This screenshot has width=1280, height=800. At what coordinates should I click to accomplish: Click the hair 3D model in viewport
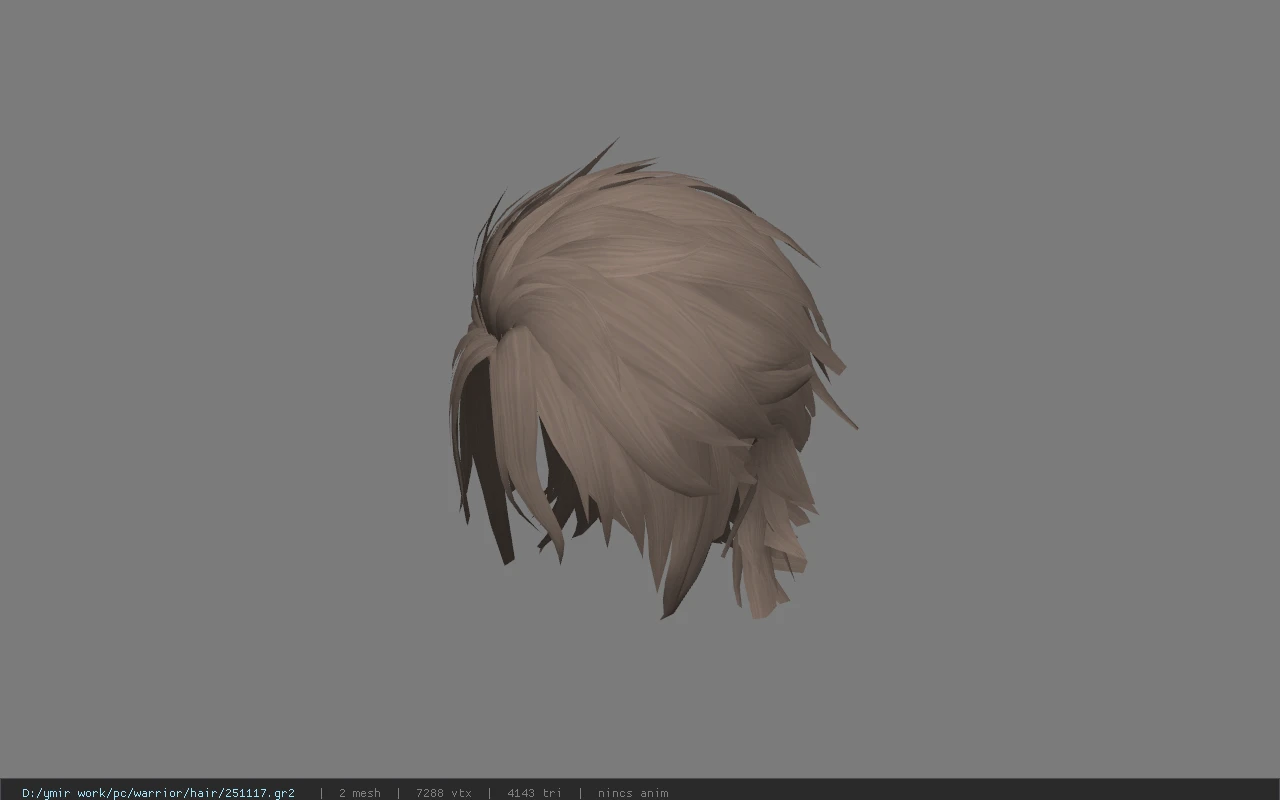point(652,380)
